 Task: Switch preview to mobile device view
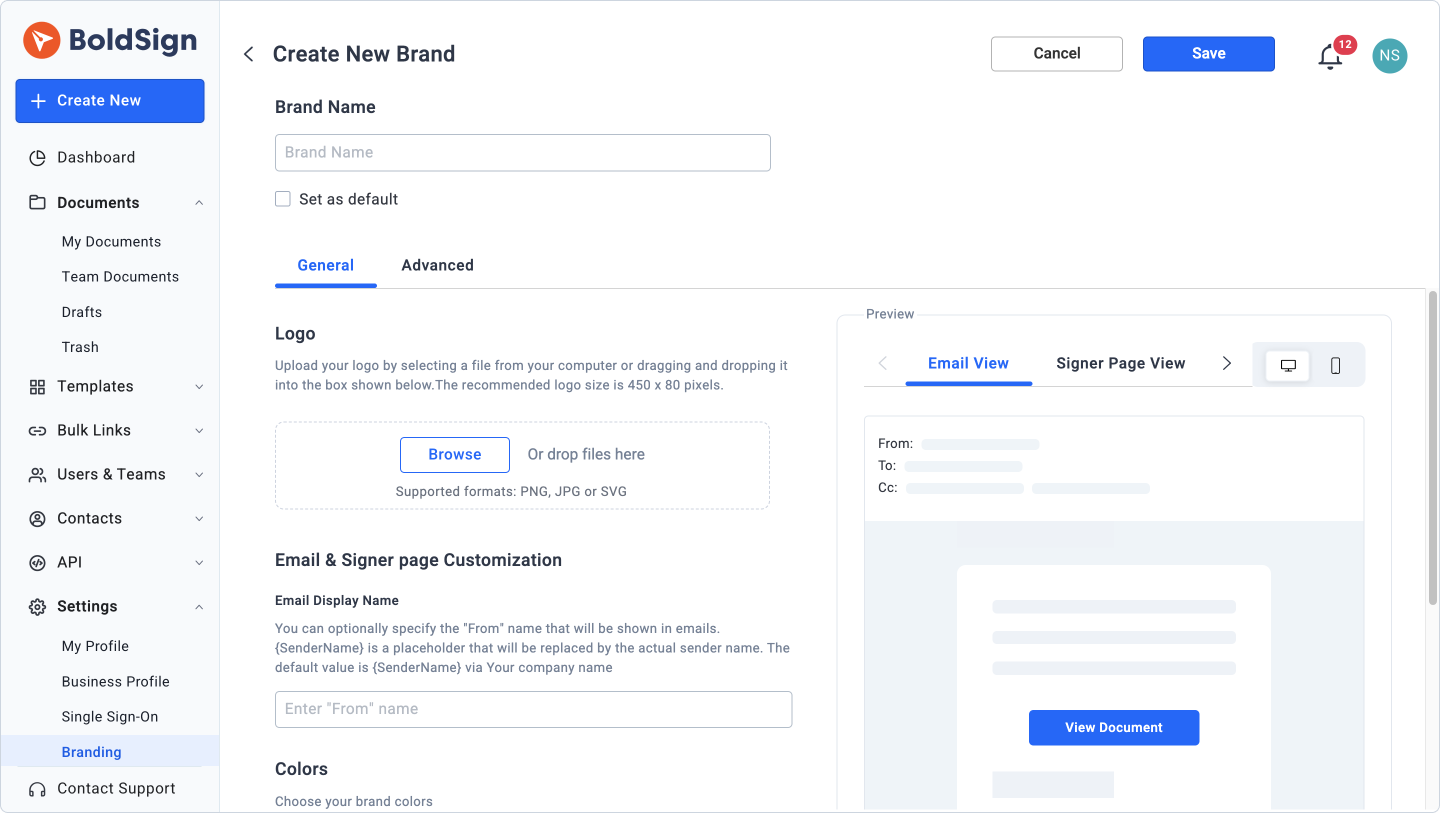(x=1335, y=365)
